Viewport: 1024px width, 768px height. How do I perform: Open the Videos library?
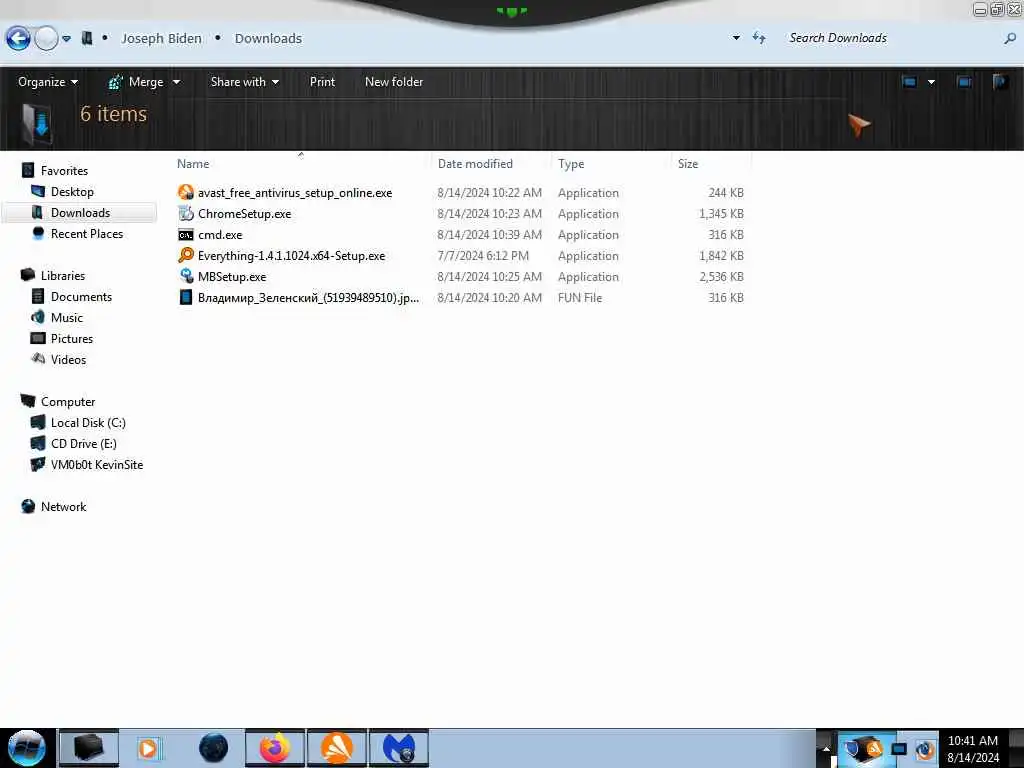tap(68, 359)
